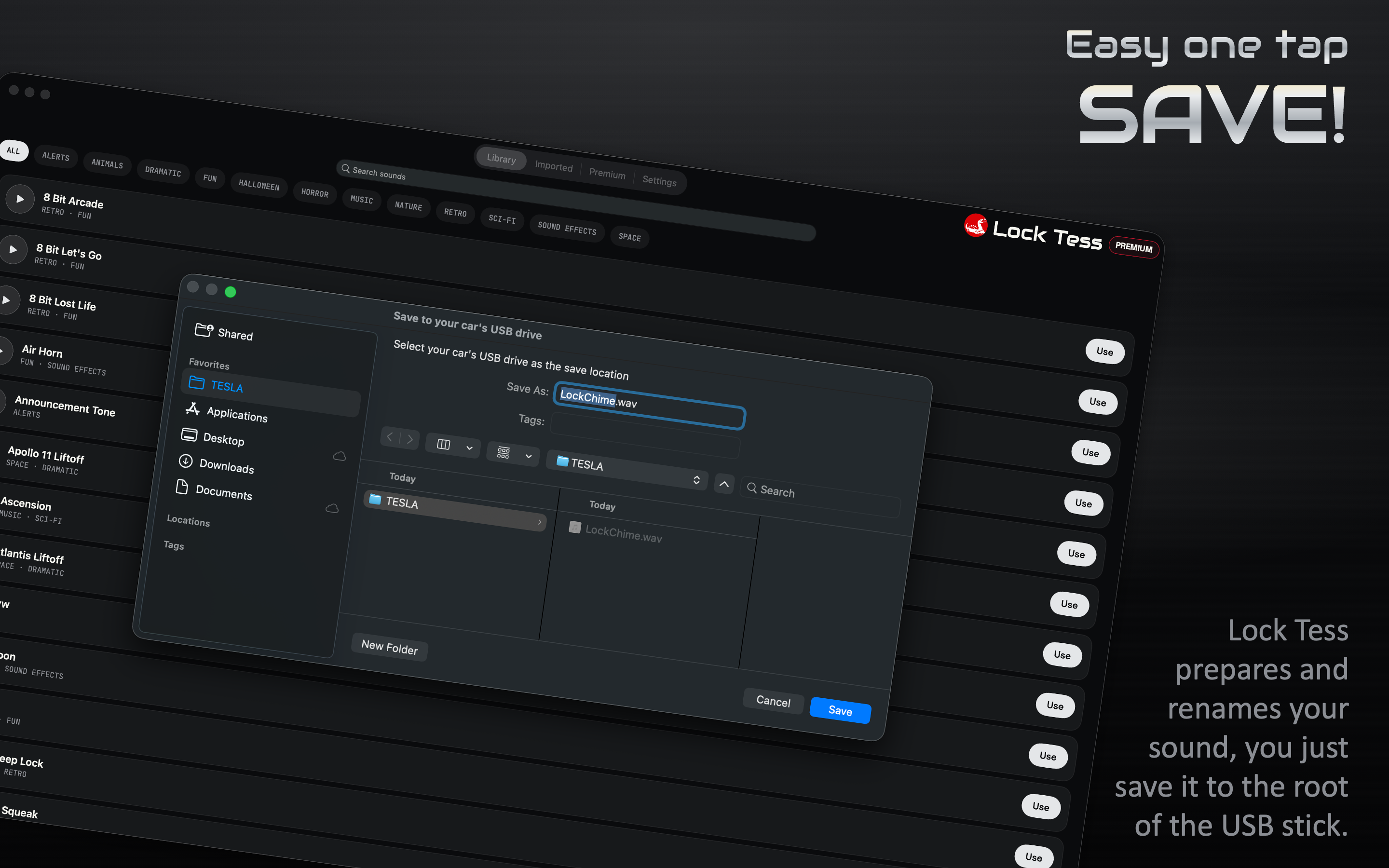Click in the Save As filename field
1389x868 pixels.
pos(649,405)
